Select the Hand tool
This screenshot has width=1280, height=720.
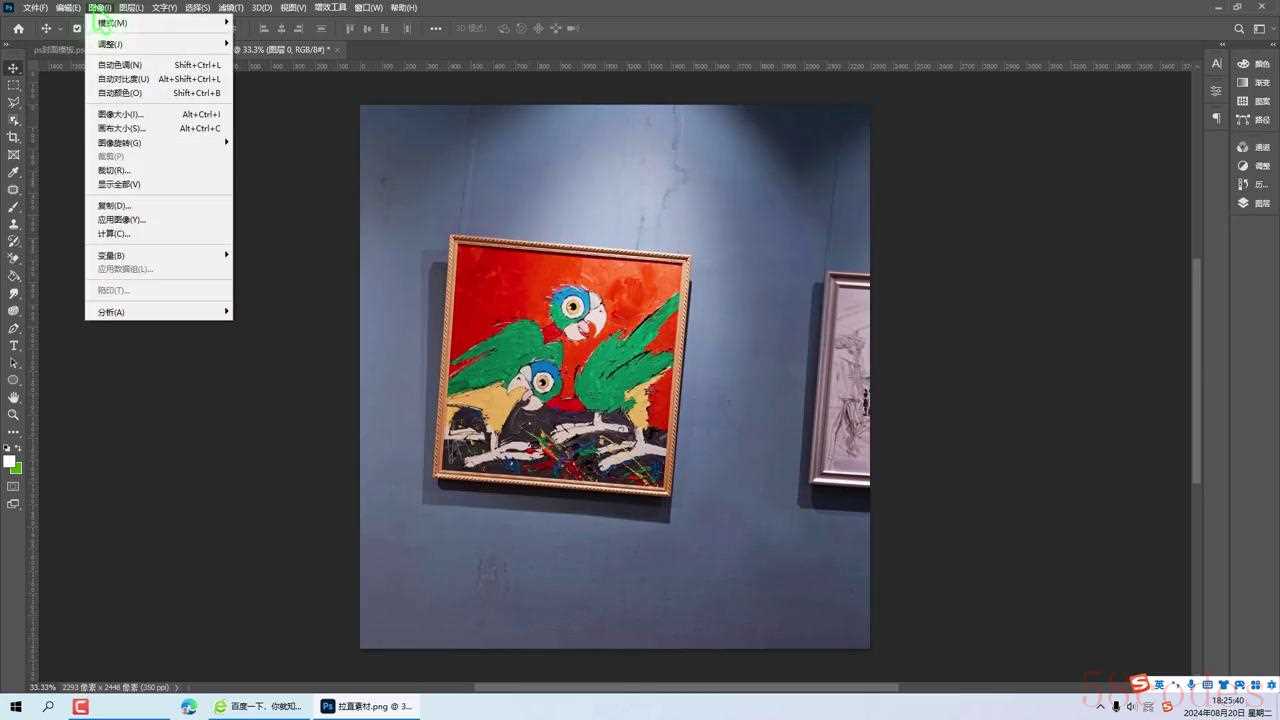tap(13, 397)
